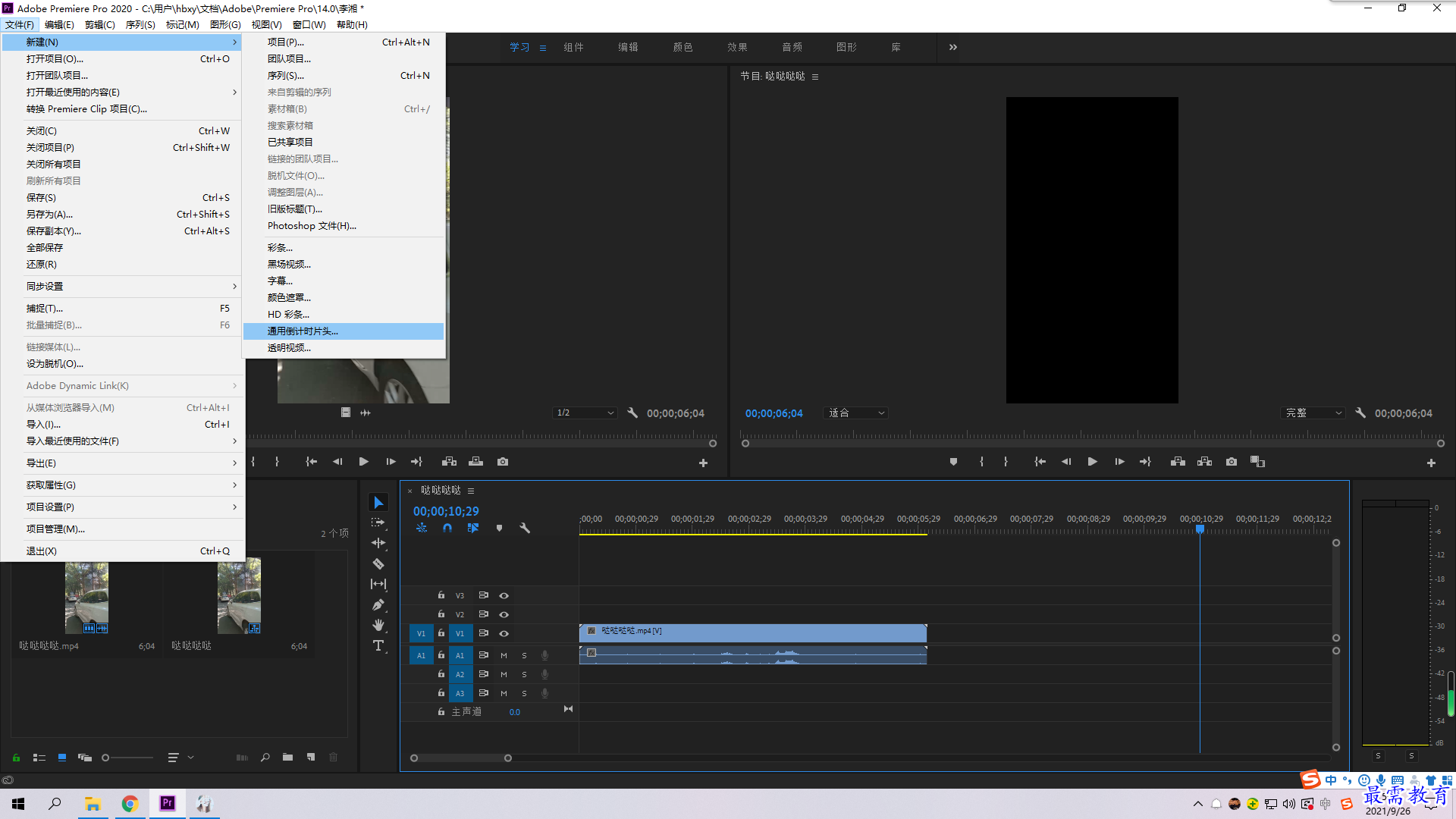Toggle V2 track output eye

click(x=504, y=614)
